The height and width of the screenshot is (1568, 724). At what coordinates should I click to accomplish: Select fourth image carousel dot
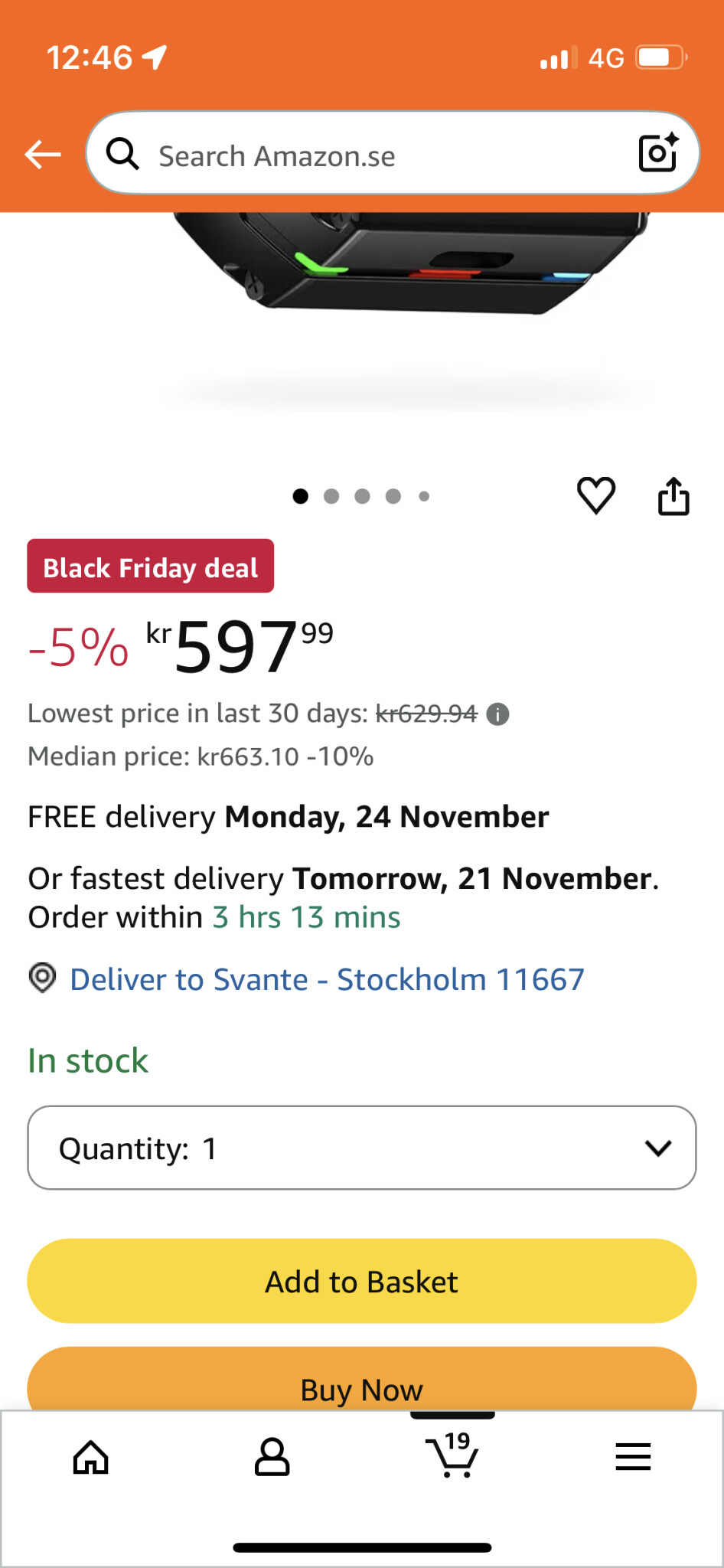[393, 497]
